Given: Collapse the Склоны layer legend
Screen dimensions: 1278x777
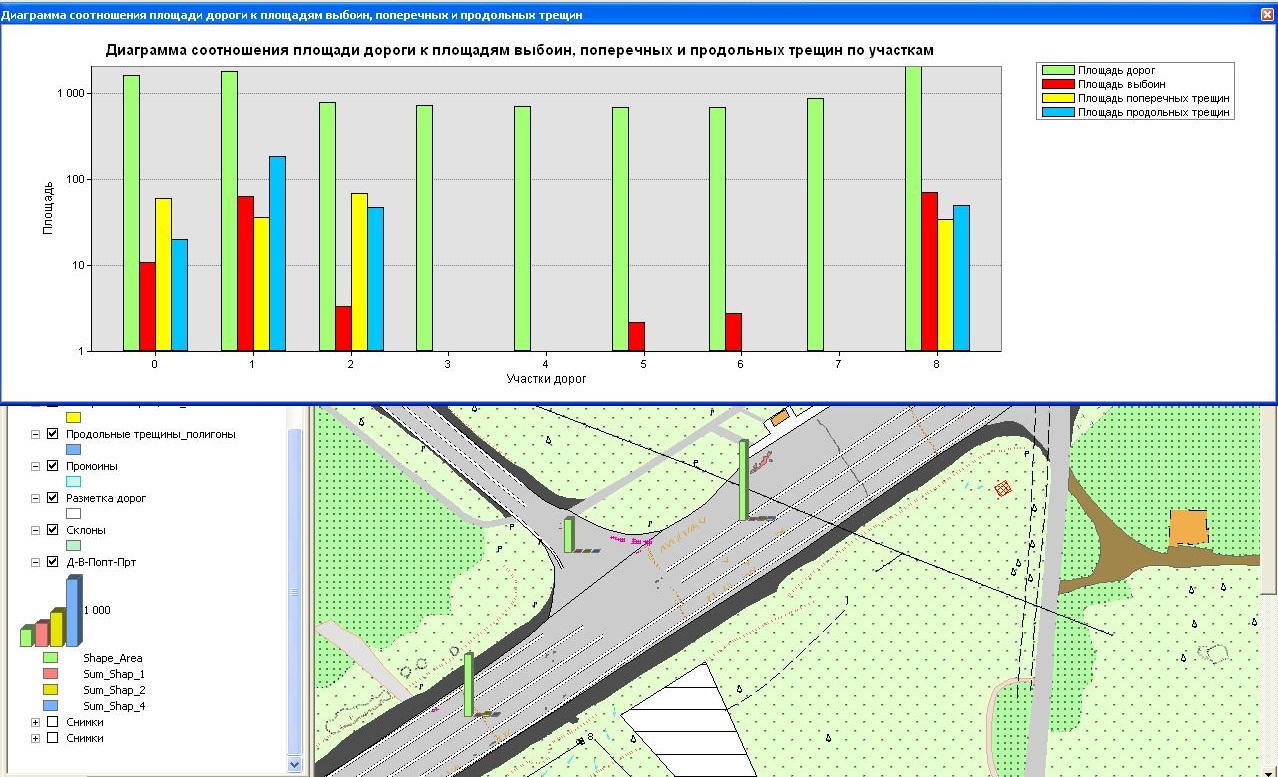Looking at the screenshot, I should click(36, 530).
